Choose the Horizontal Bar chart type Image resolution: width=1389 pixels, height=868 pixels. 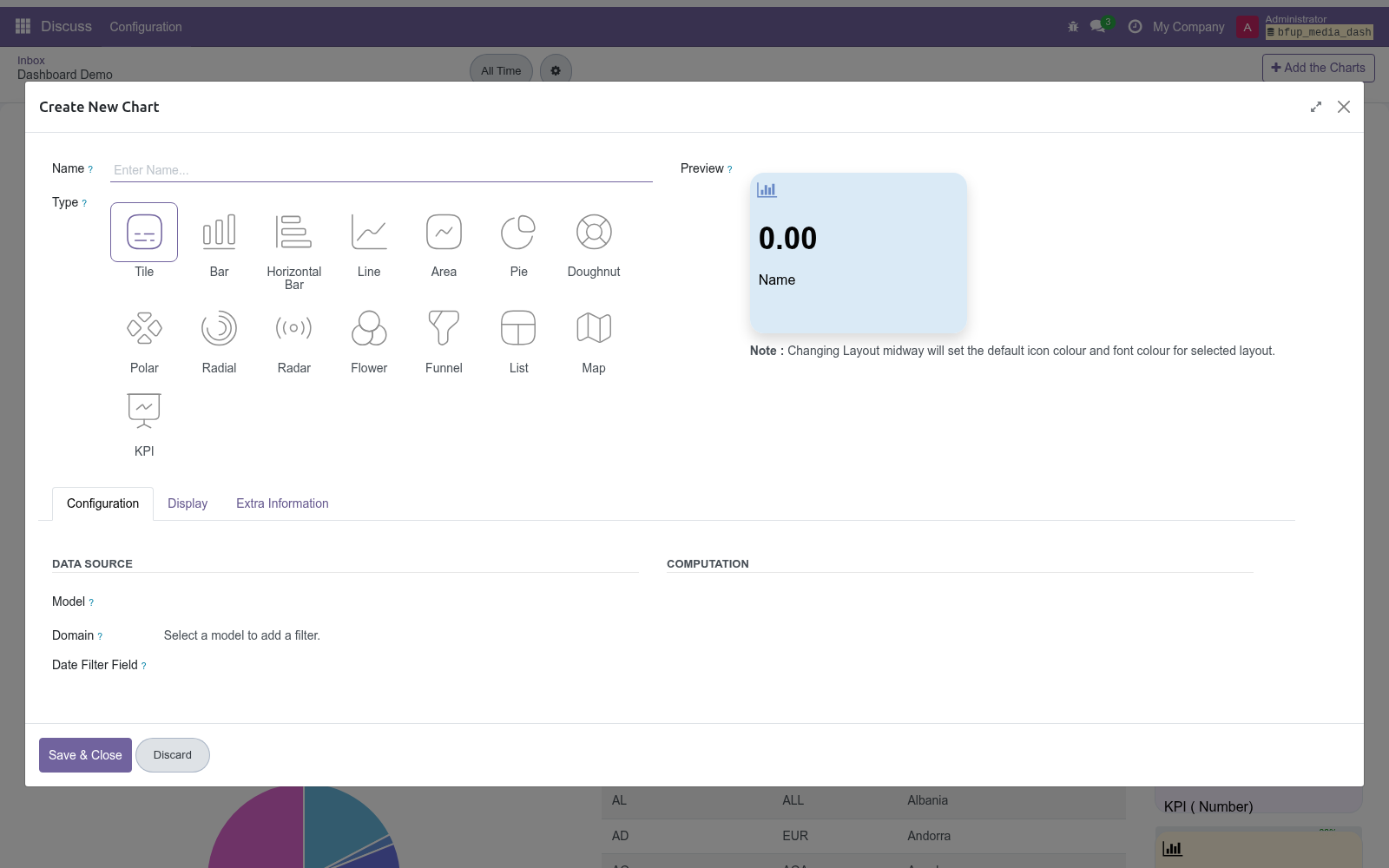pos(294,232)
